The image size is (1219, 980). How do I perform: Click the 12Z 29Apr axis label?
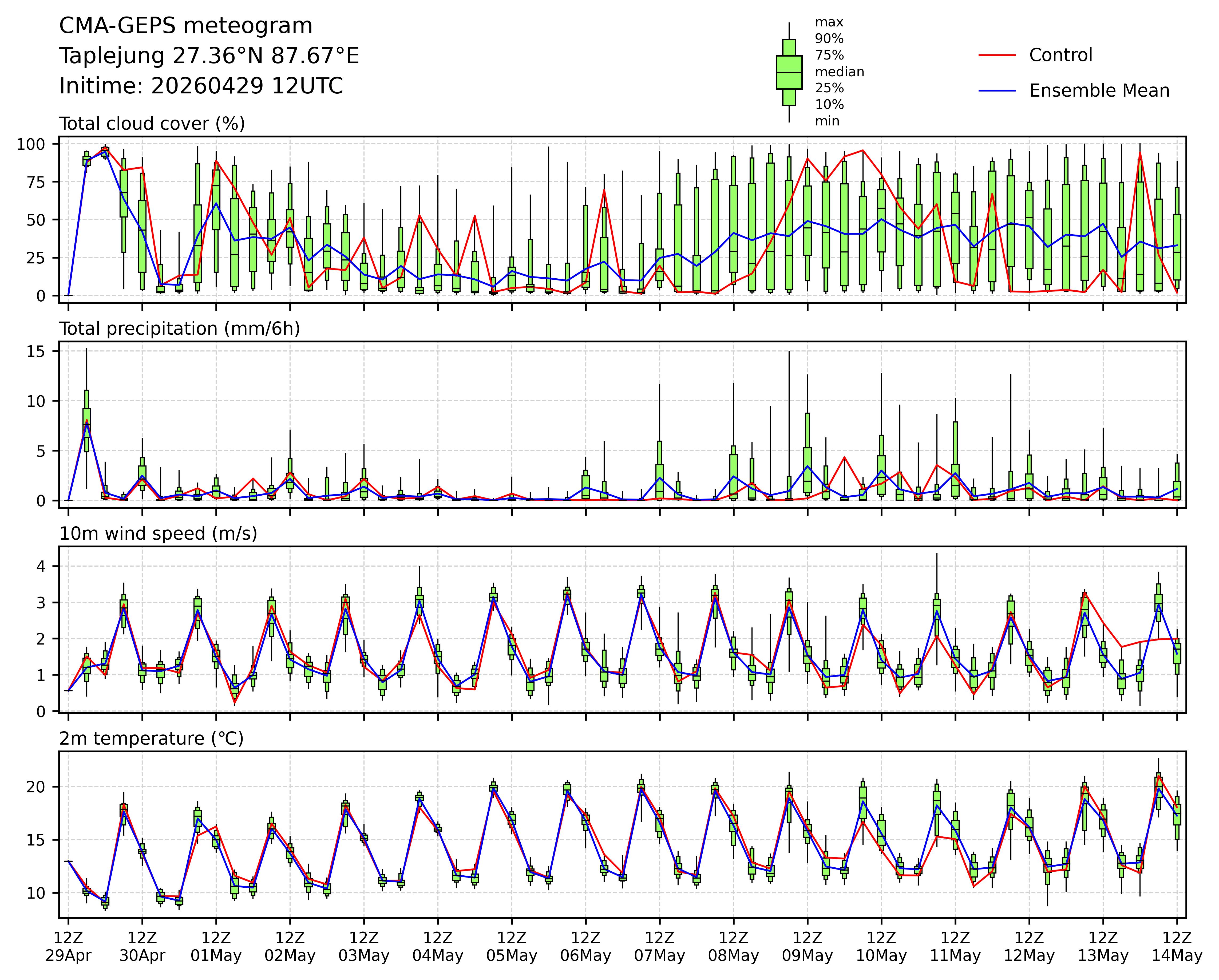(x=68, y=947)
